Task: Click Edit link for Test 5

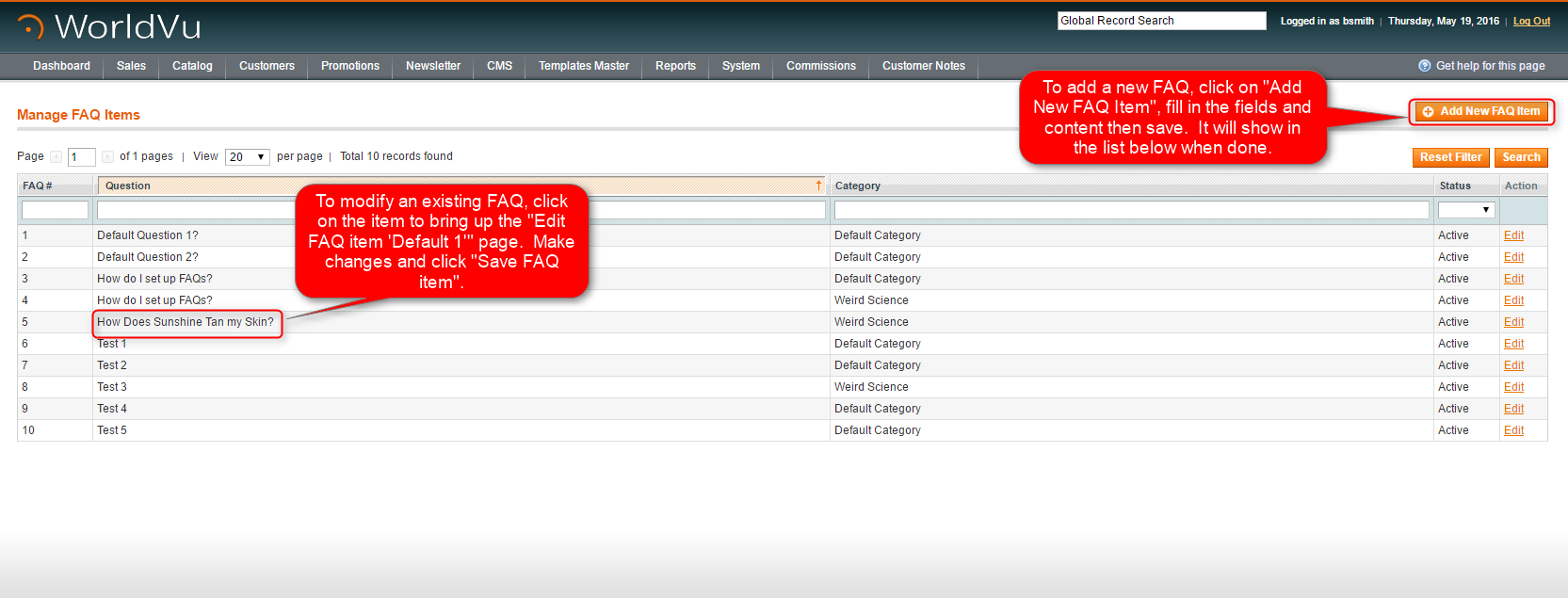Action: tap(1513, 430)
